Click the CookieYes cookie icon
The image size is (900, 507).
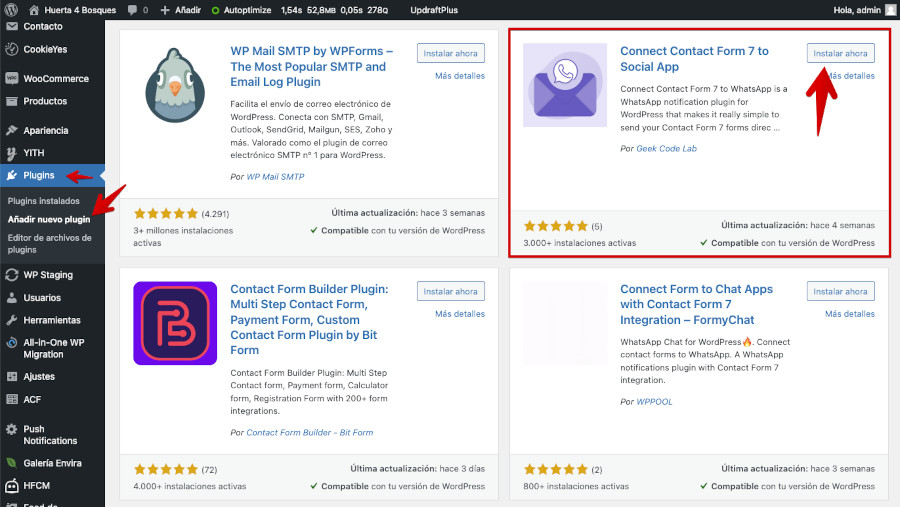[11, 49]
